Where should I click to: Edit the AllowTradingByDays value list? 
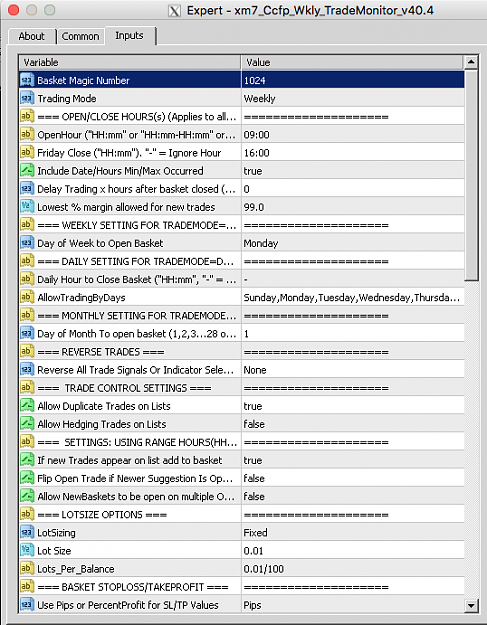353,297
